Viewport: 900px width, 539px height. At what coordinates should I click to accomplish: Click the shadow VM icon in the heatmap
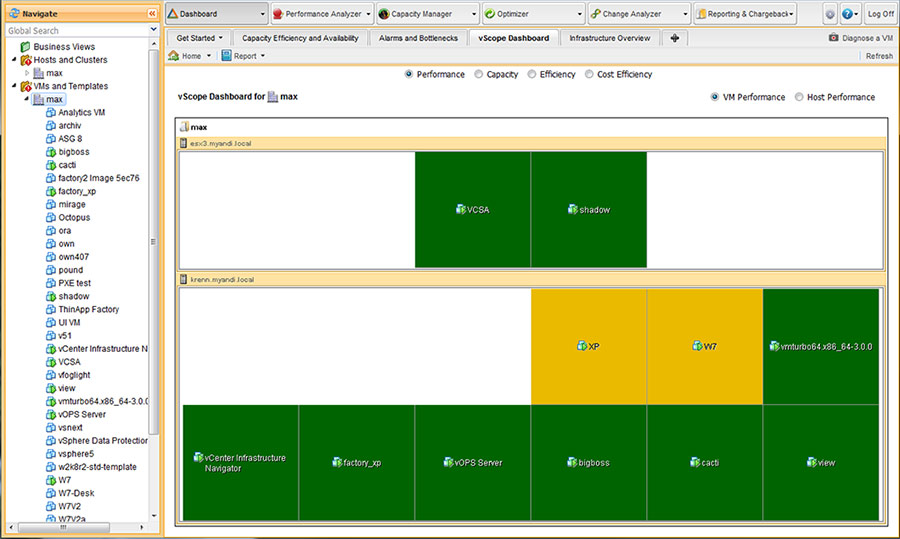tap(572, 209)
